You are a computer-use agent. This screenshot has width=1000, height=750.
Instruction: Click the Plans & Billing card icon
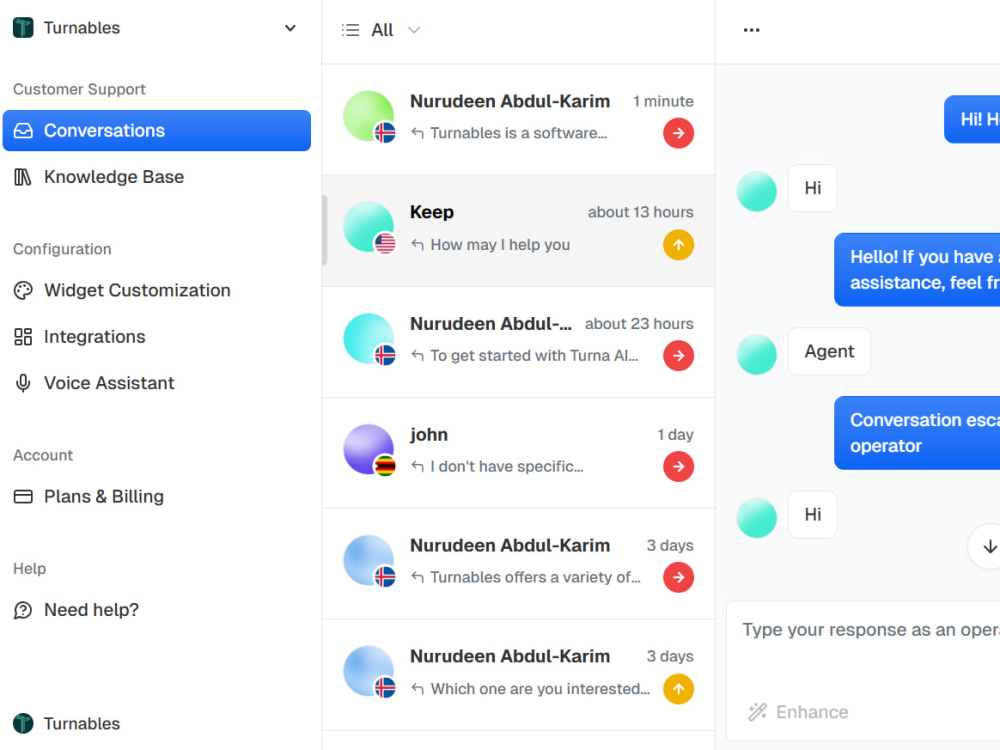23,496
